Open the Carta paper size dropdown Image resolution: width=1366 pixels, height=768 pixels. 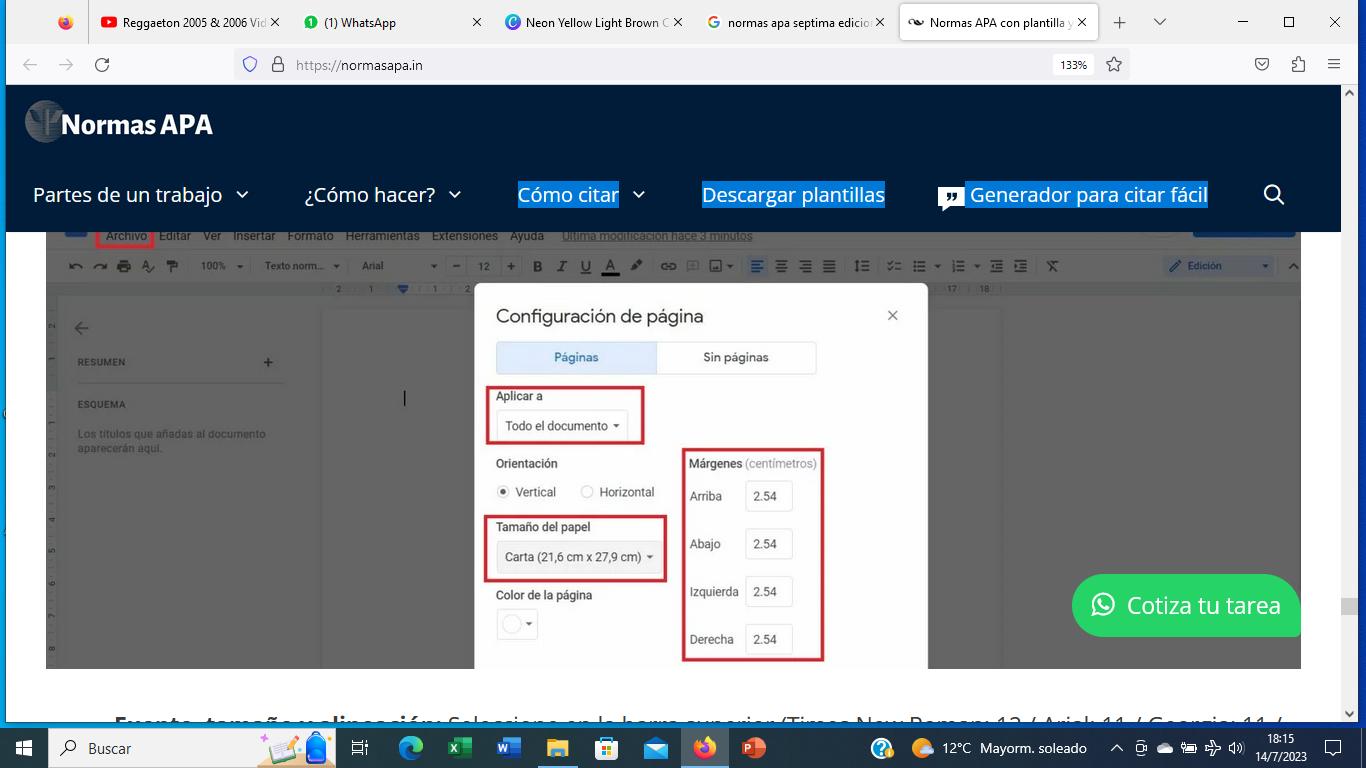[579, 557]
